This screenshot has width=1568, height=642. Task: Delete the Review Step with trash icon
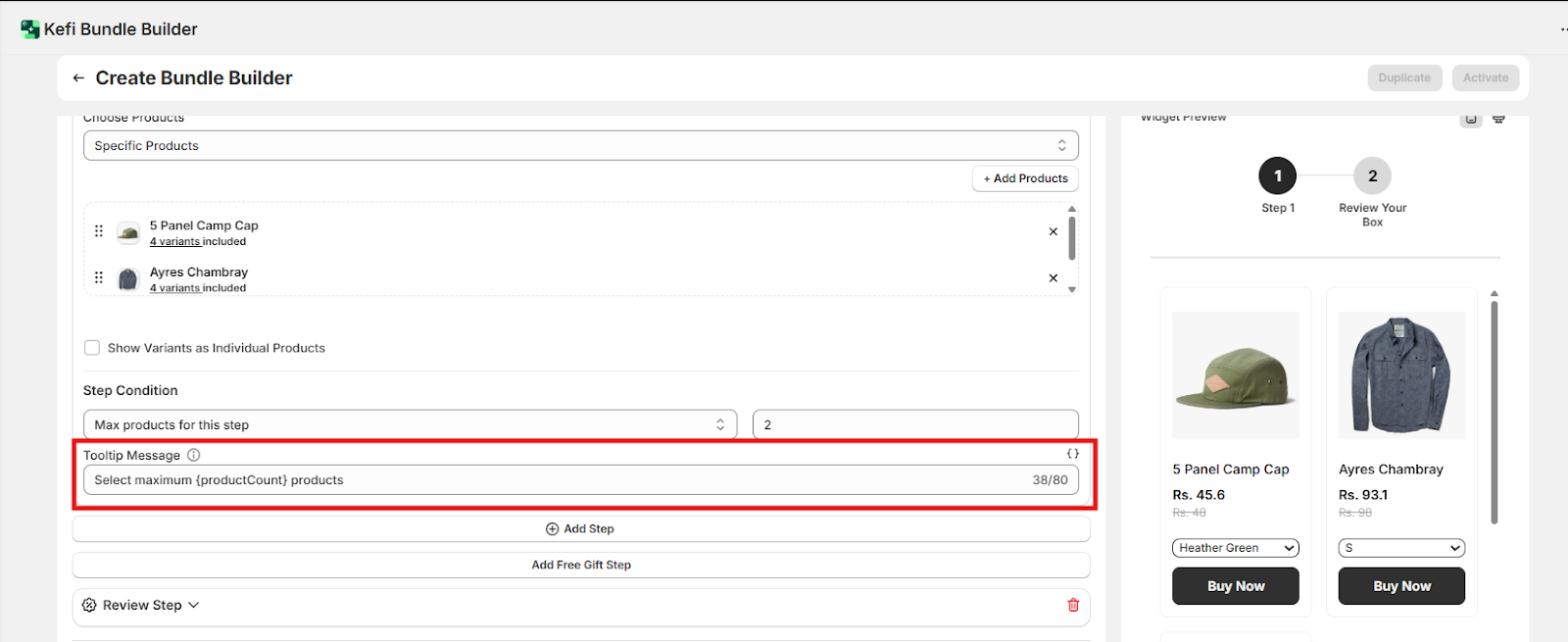(x=1073, y=606)
